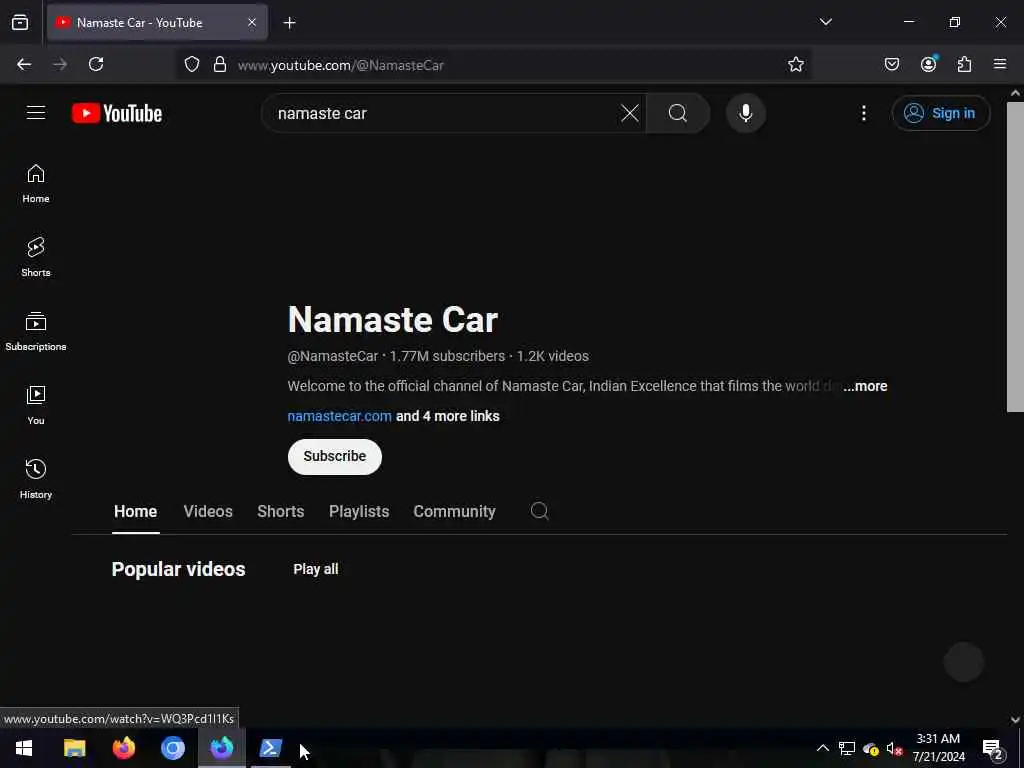This screenshot has height=768, width=1024.
Task: Select the Namaste Car browser tab
Action: click(157, 23)
